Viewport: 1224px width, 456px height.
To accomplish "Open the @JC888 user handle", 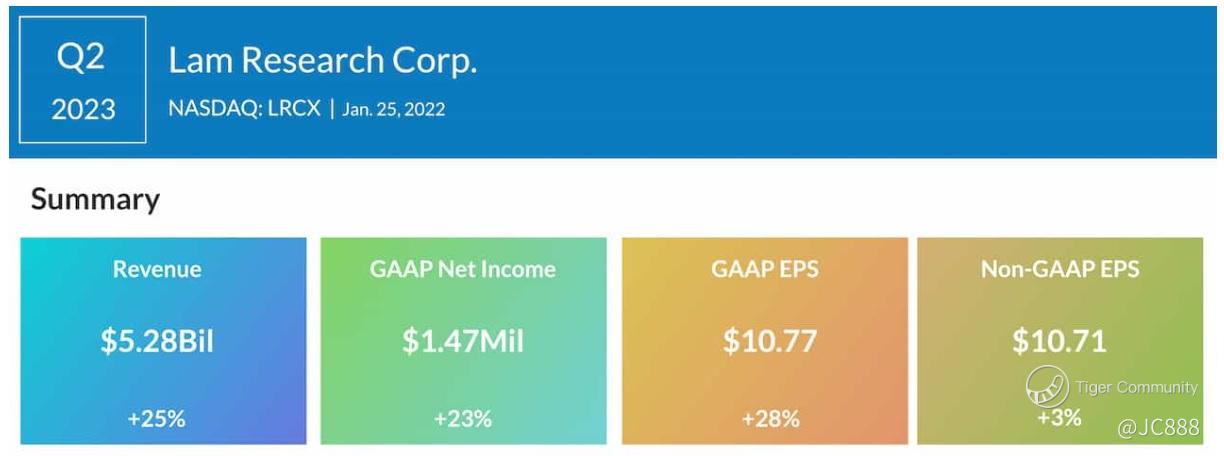I will pyautogui.click(x=1157, y=428).
